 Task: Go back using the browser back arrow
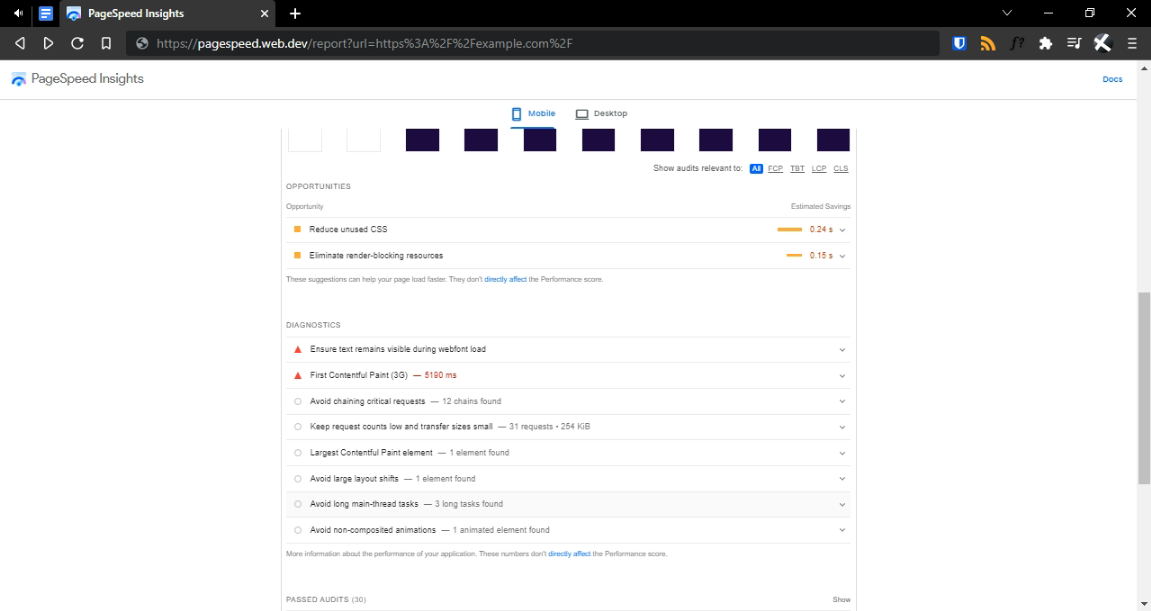point(20,44)
